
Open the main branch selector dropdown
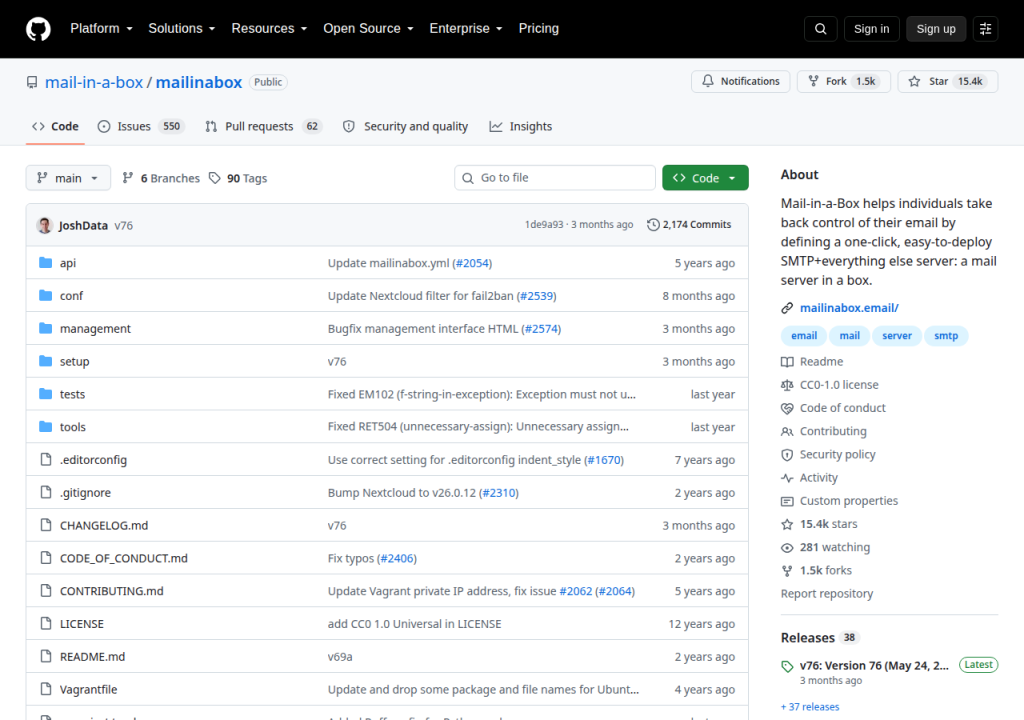[68, 178]
